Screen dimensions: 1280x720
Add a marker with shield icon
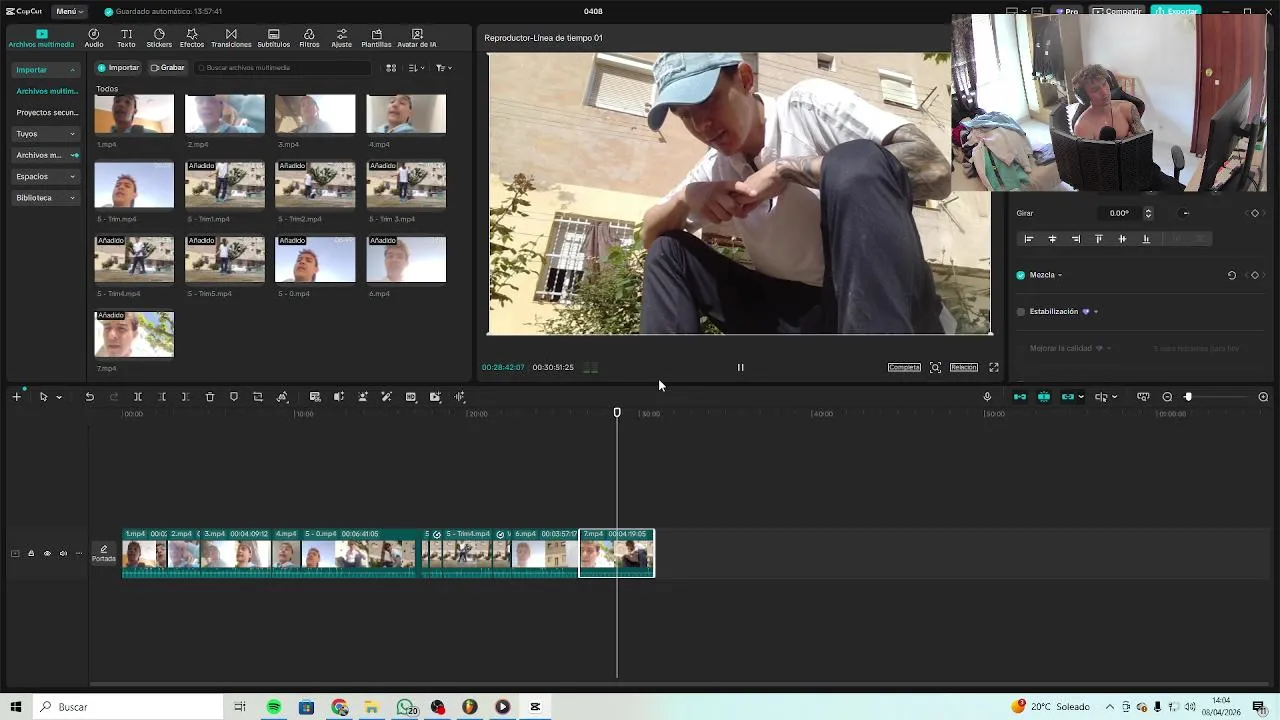[234, 397]
